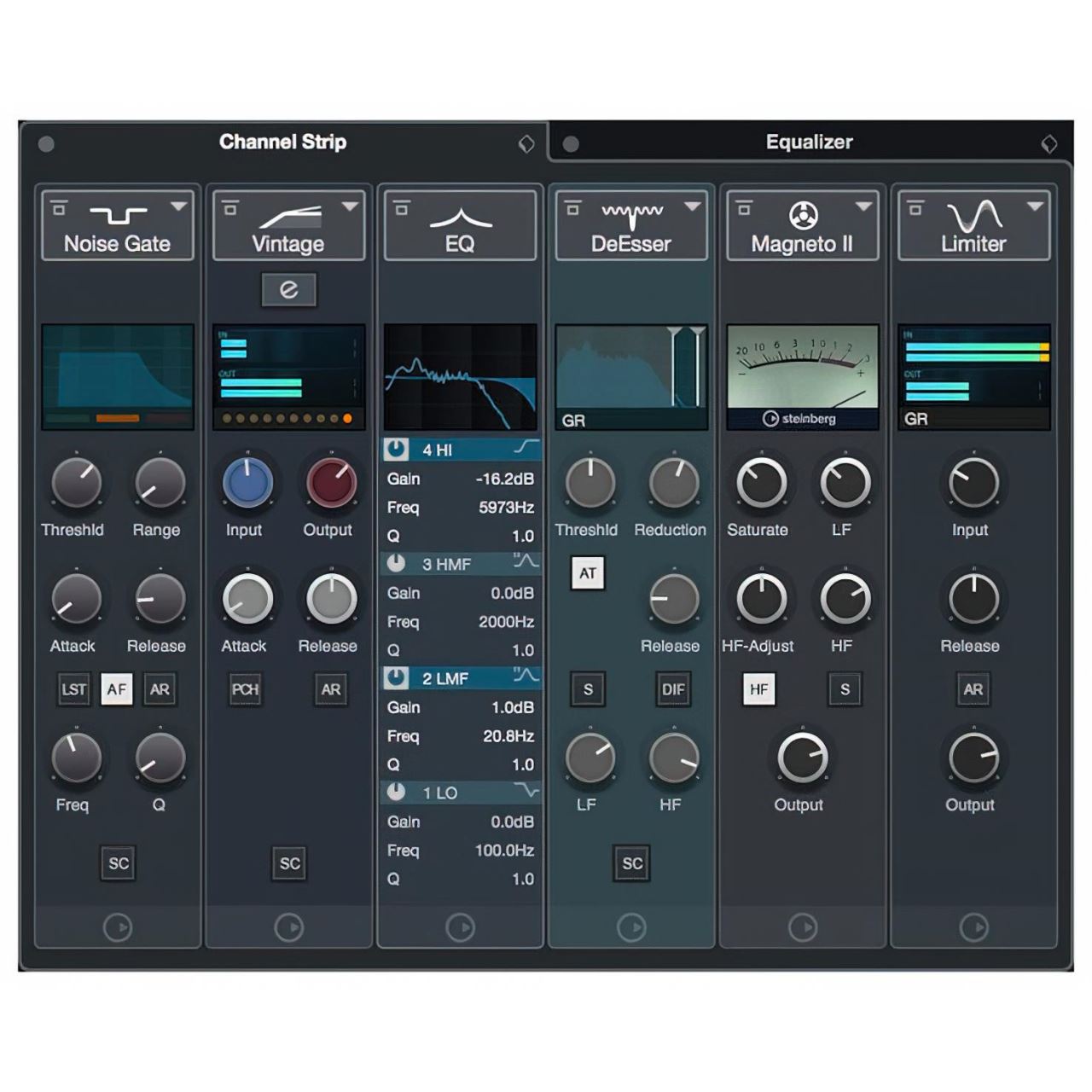The image size is (1092, 1092).
Task: Change band 1 LO filter type icon
Action: [526, 791]
